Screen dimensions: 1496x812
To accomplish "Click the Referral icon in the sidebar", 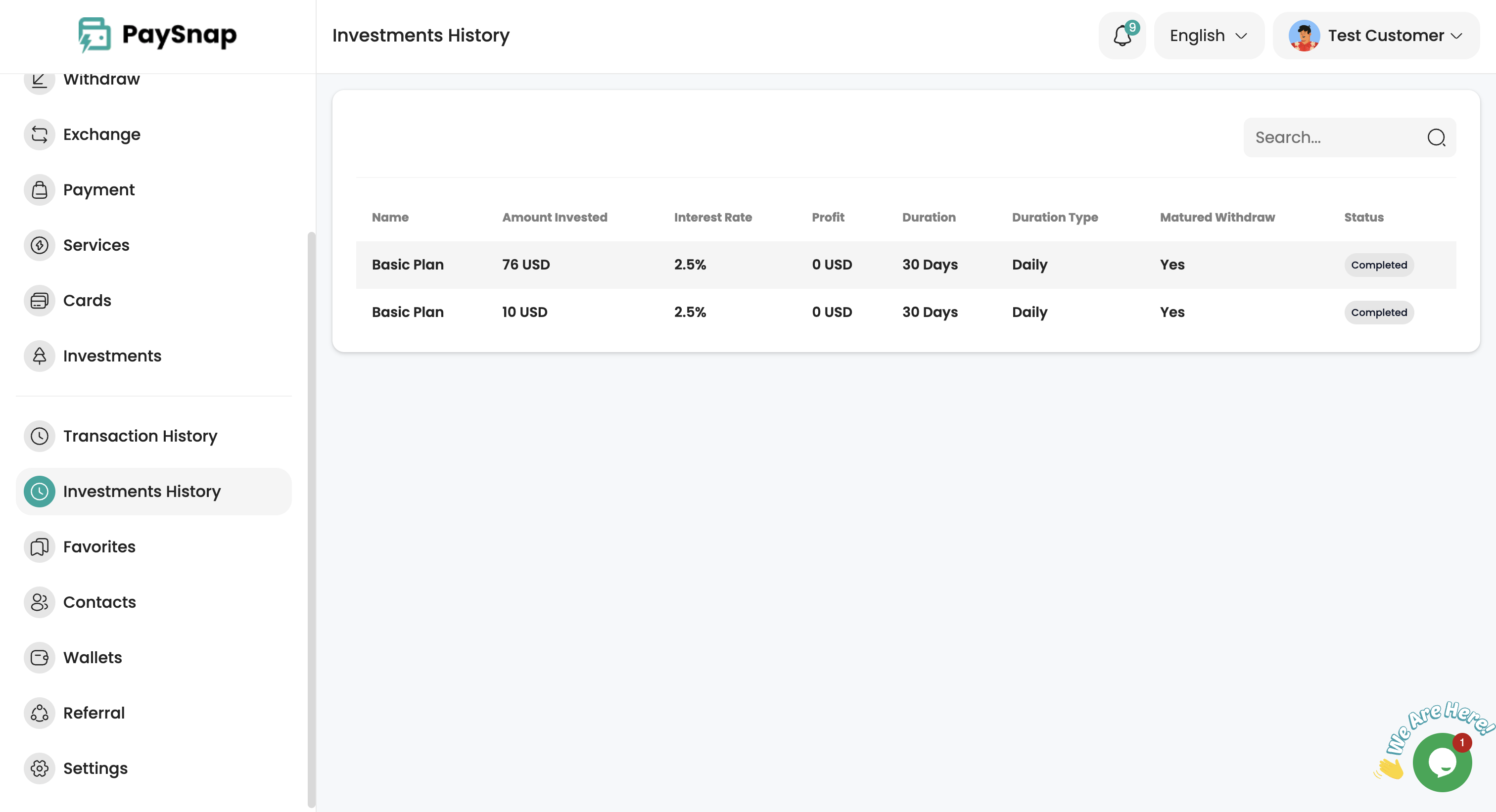I will point(39,713).
